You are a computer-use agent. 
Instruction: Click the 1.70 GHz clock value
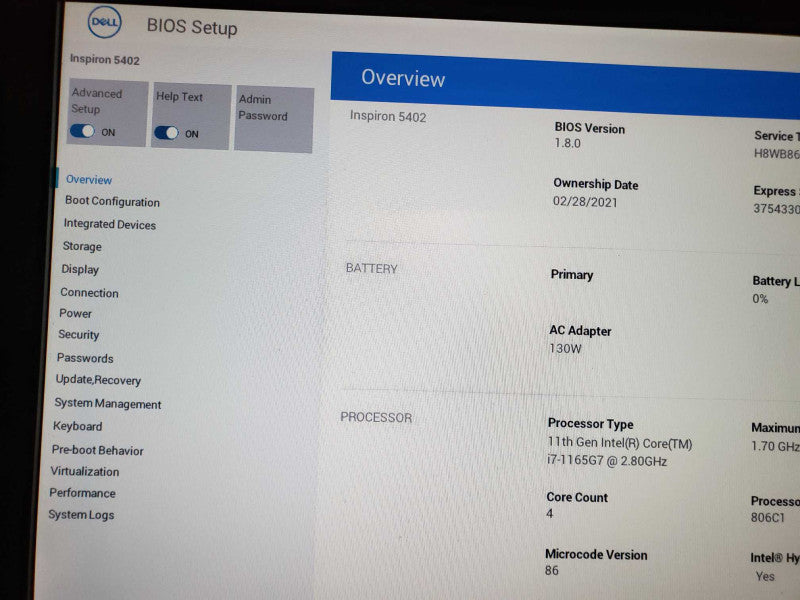pos(775,446)
